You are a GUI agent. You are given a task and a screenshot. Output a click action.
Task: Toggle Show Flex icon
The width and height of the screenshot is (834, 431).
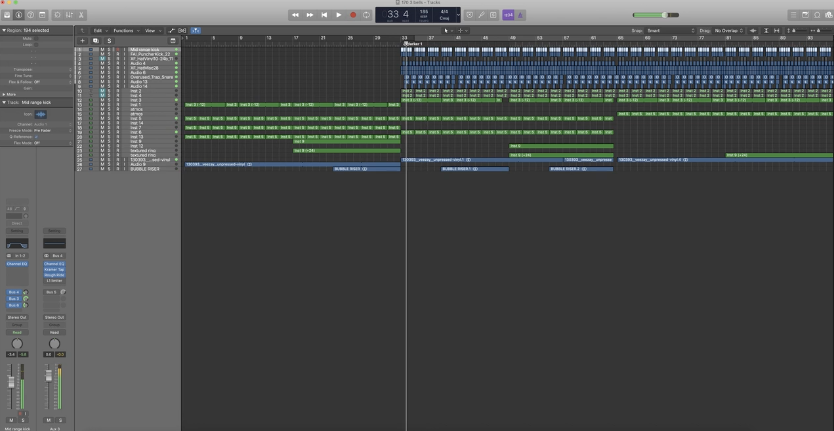[182, 31]
